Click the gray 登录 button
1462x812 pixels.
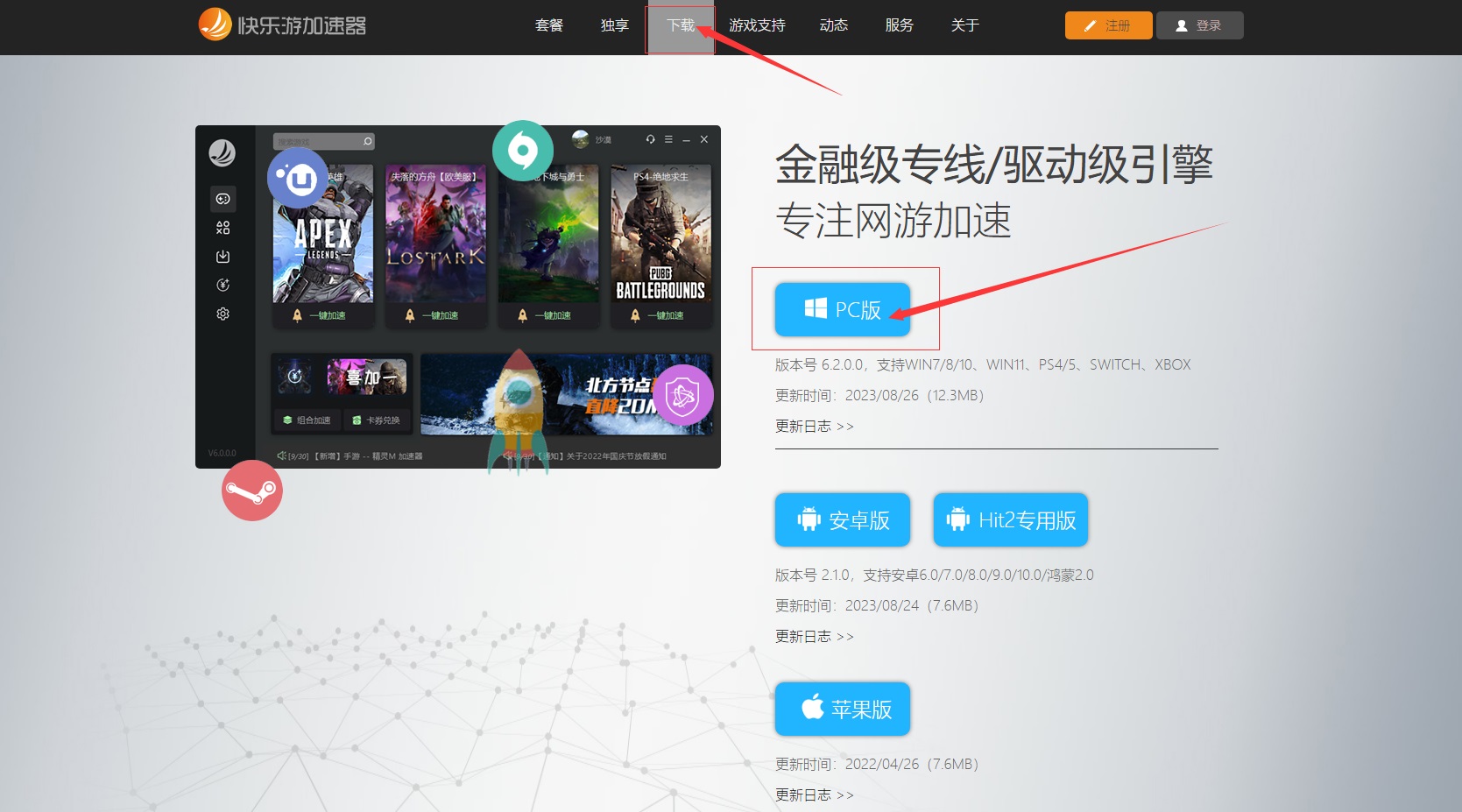coord(1199,25)
